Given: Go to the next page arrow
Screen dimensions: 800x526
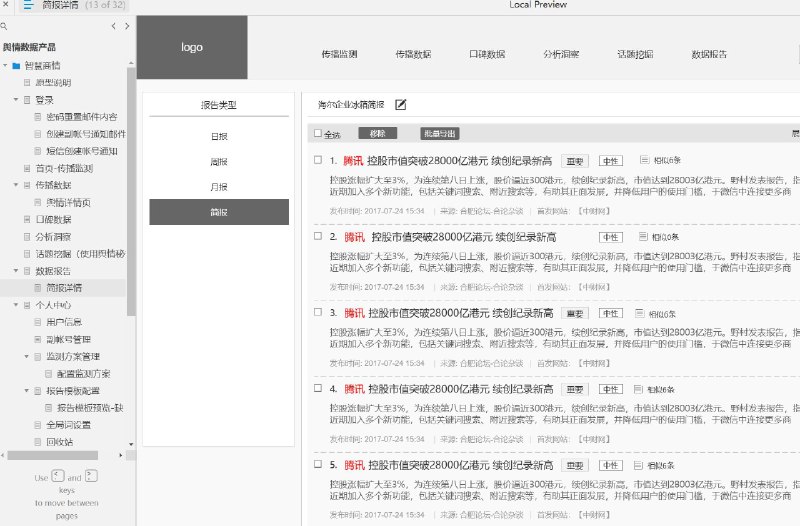Looking at the screenshot, I should pyautogui.click(x=127, y=26).
